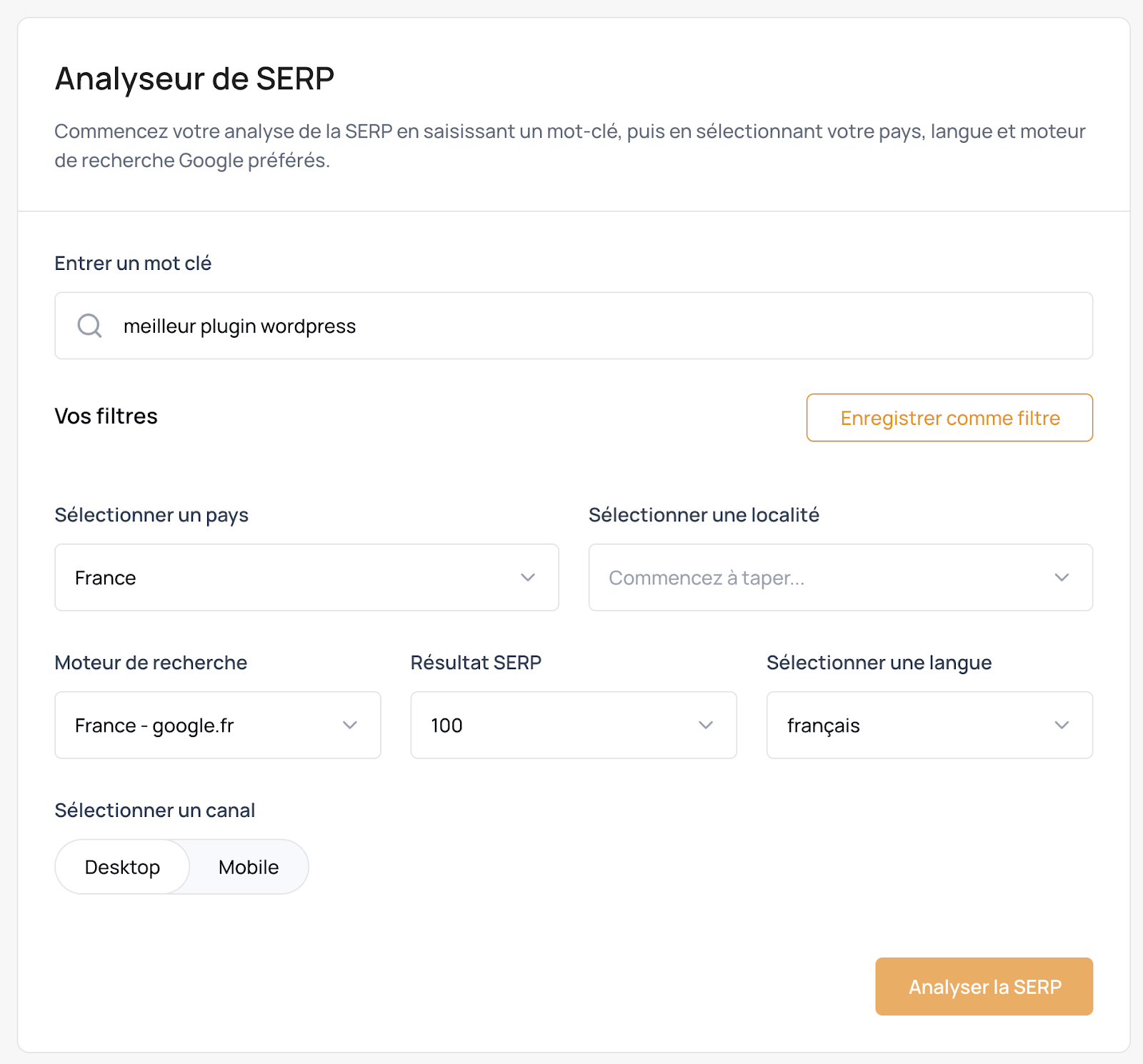Click the chevron on the France country selector
Screen dimensions: 1143x1064
[528, 577]
